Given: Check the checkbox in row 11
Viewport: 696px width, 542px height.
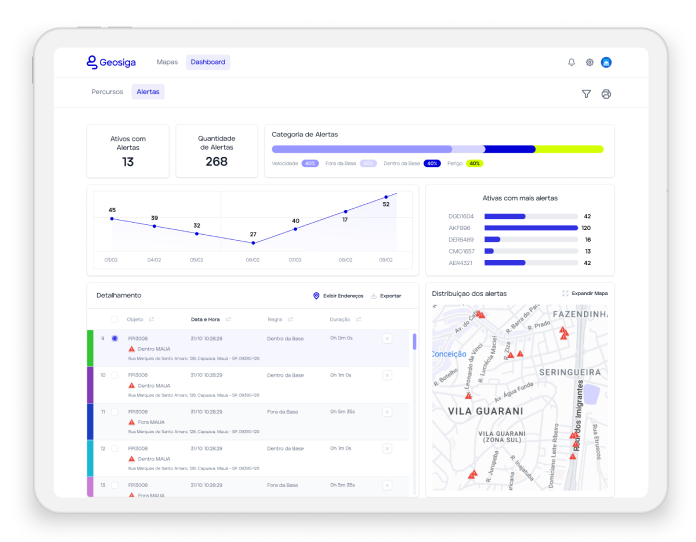Looking at the screenshot, I should (x=115, y=412).
